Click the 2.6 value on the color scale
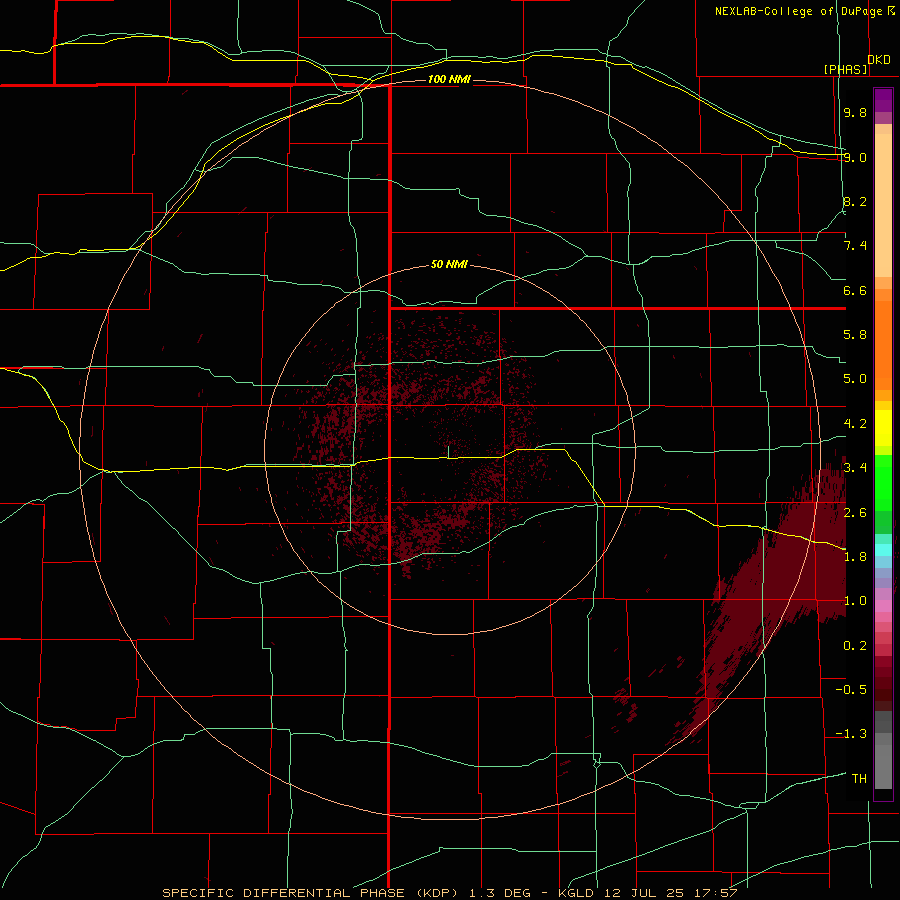 pos(855,512)
